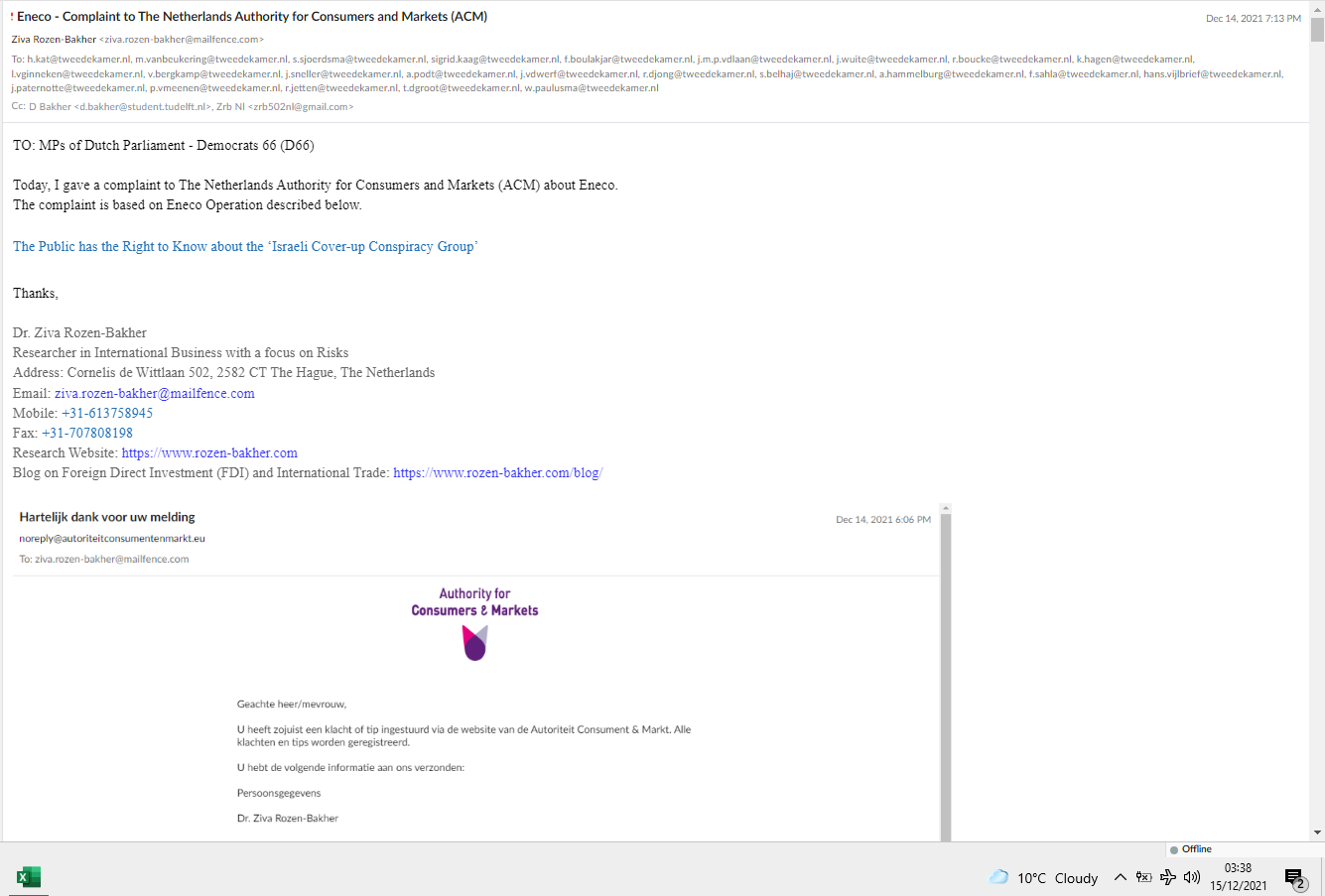Open the https://www.rozen-bakher.com research website link
This screenshot has width=1325, height=896.
[209, 452]
